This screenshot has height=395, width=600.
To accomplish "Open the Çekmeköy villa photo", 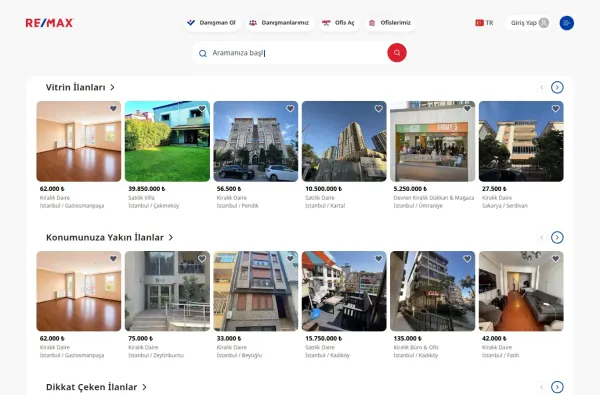I will pyautogui.click(x=167, y=141).
